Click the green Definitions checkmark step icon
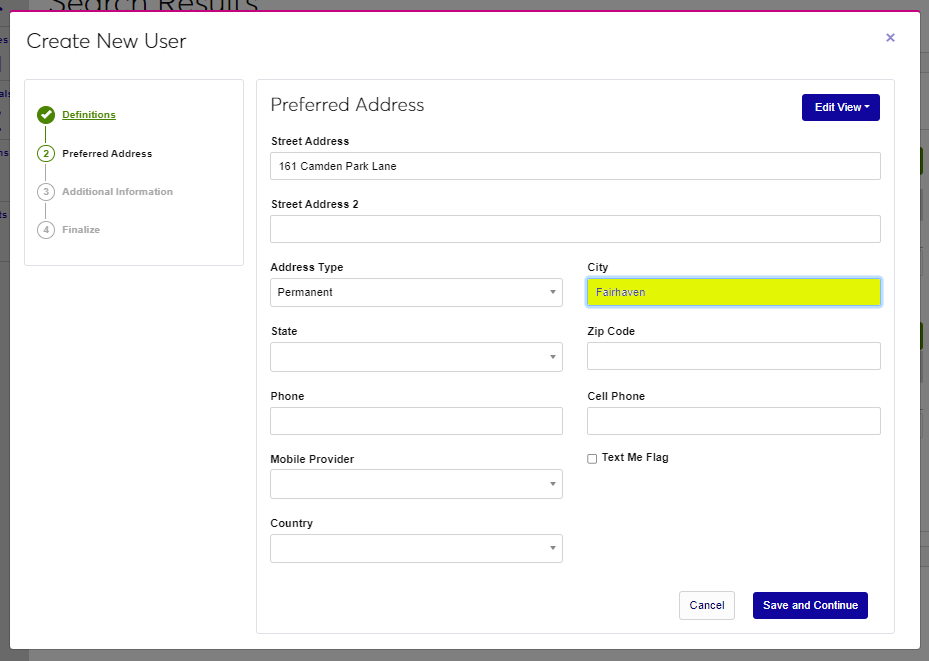 click(46, 115)
